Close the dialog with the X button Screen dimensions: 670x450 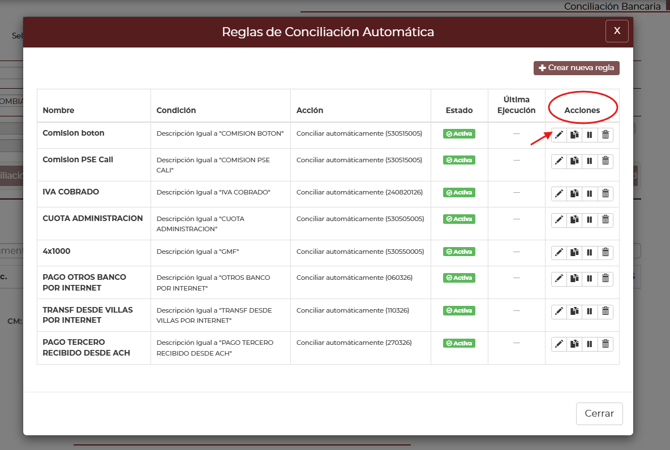coord(617,31)
